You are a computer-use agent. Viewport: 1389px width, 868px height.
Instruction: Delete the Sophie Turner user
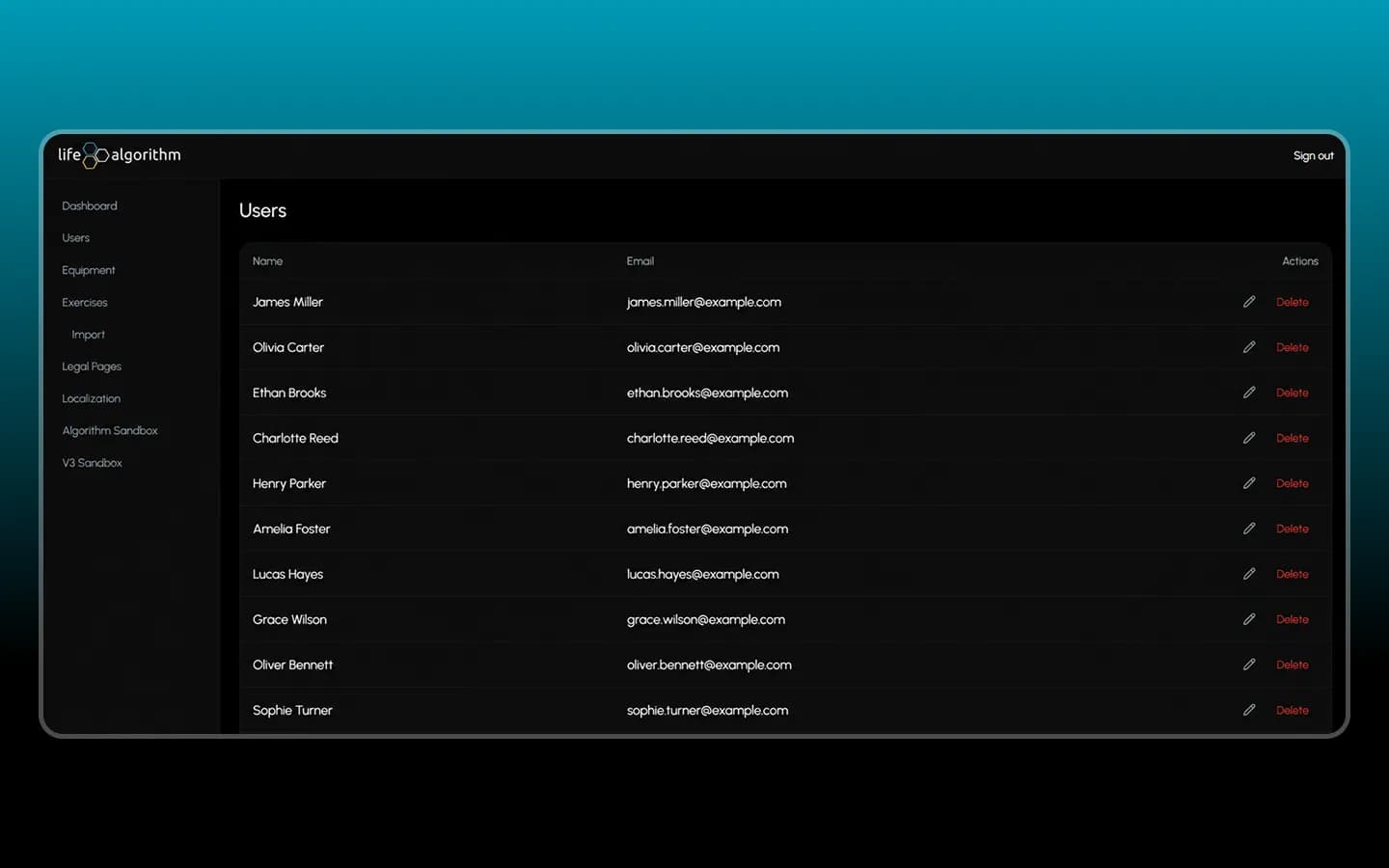pos(1293,710)
